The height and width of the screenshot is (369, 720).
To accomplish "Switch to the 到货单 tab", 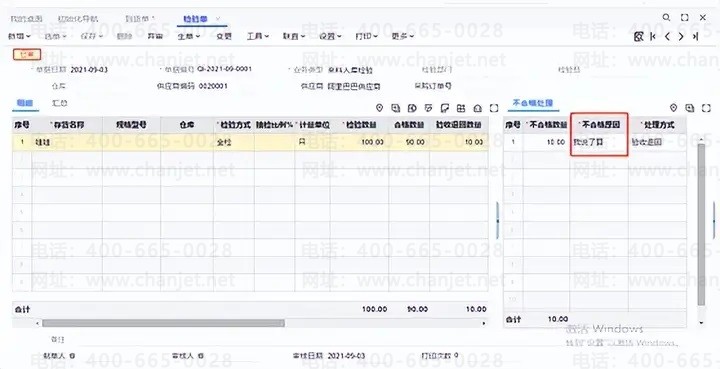I will tap(139, 19).
